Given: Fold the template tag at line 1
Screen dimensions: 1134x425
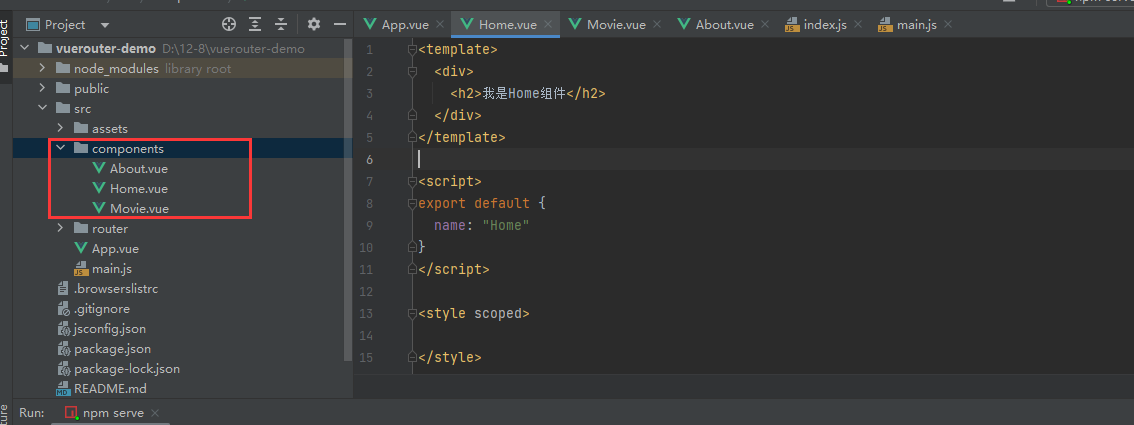Looking at the screenshot, I should point(412,50).
